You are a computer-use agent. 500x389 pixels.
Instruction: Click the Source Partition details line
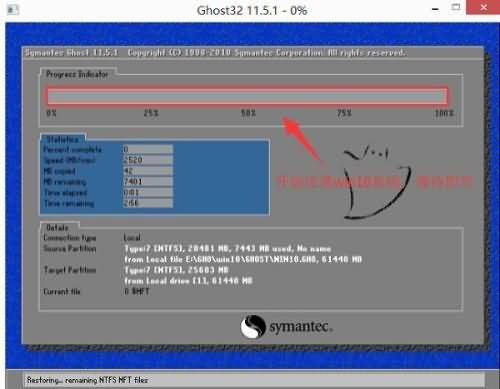(228, 249)
